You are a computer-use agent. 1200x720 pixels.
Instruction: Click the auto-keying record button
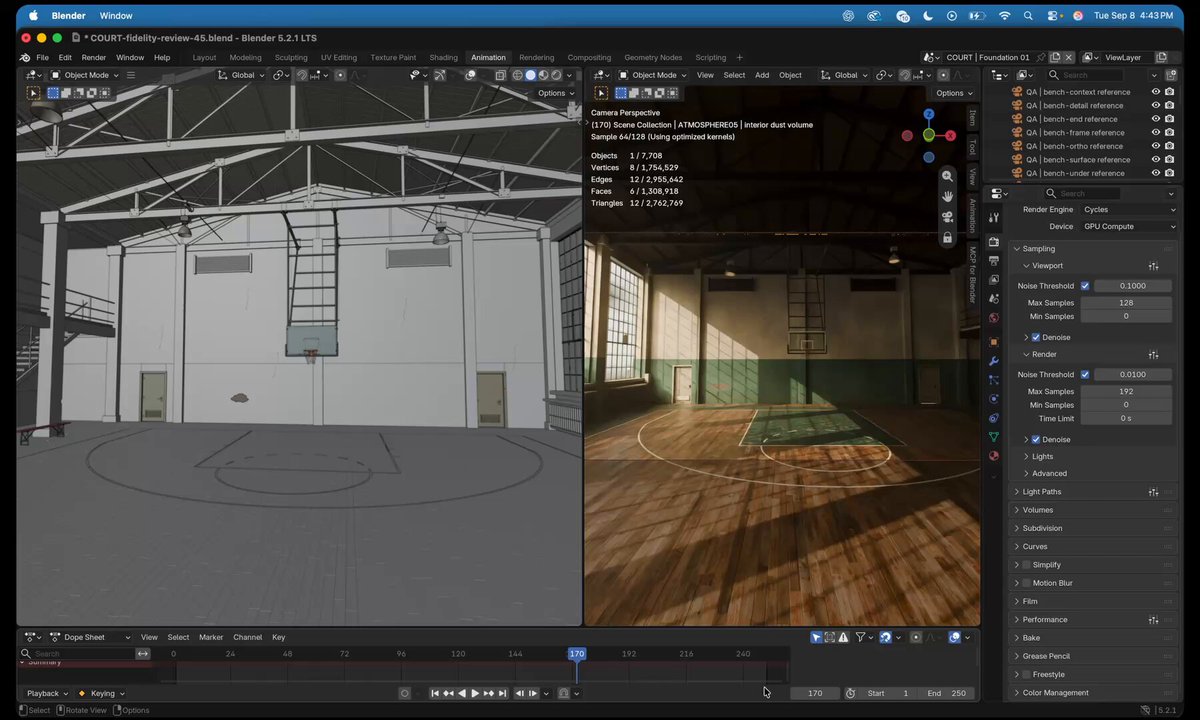point(405,693)
